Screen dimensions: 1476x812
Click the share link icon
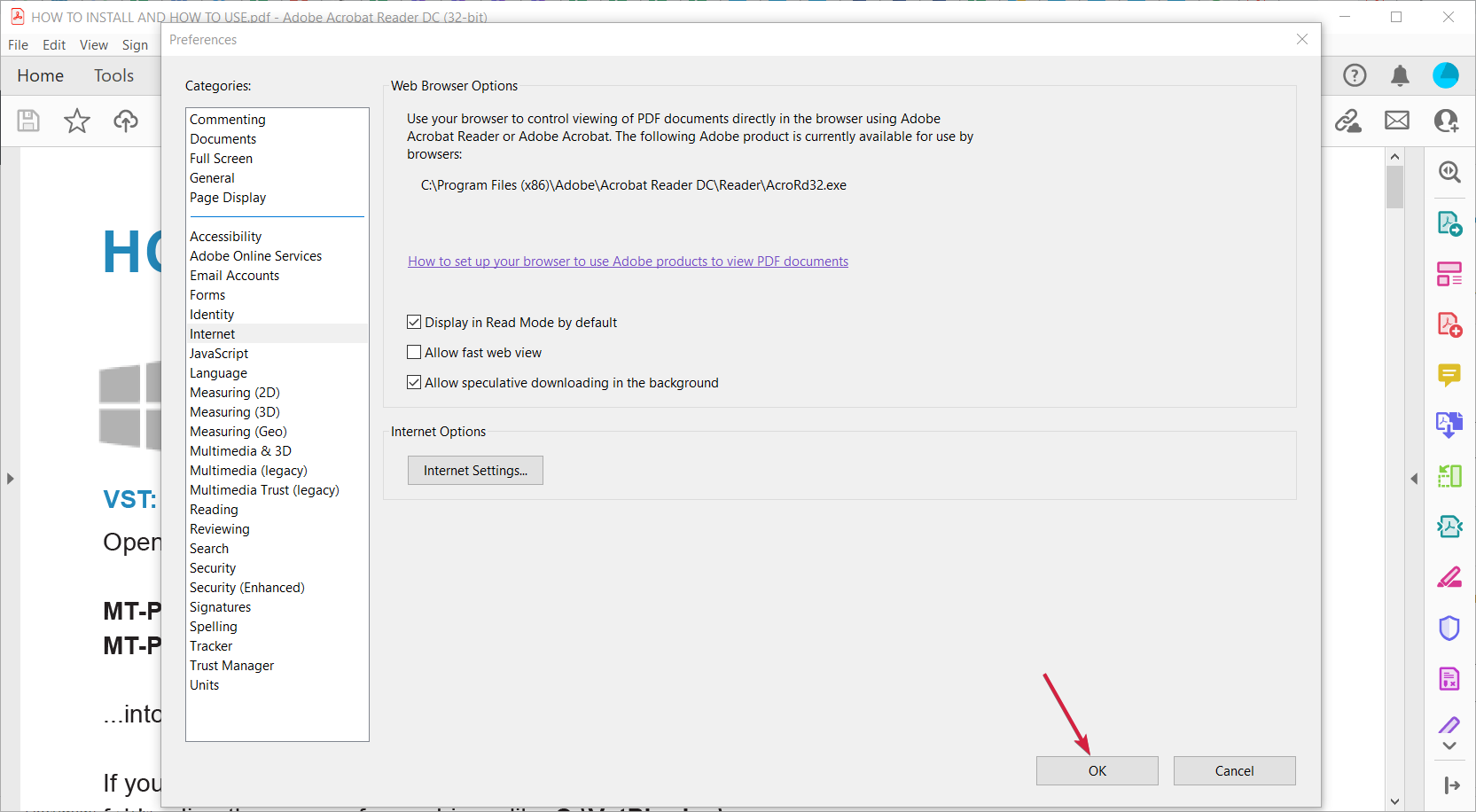tap(1348, 121)
